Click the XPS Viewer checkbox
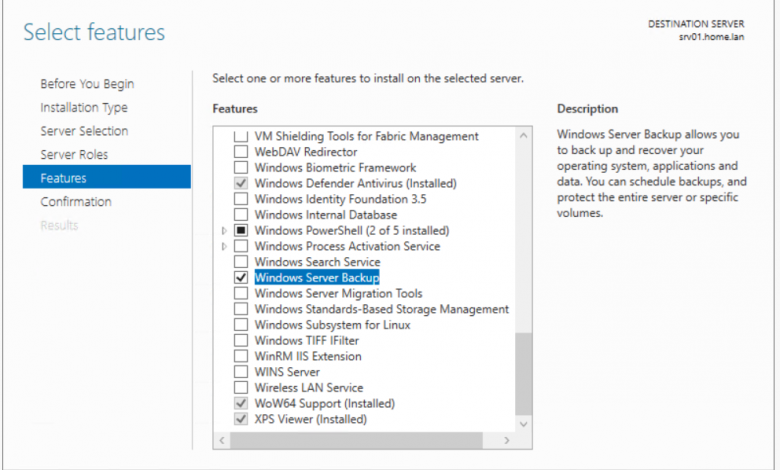Image resolution: width=780 pixels, height=470 pixels. pyautogui.click(x=241, y=419)
